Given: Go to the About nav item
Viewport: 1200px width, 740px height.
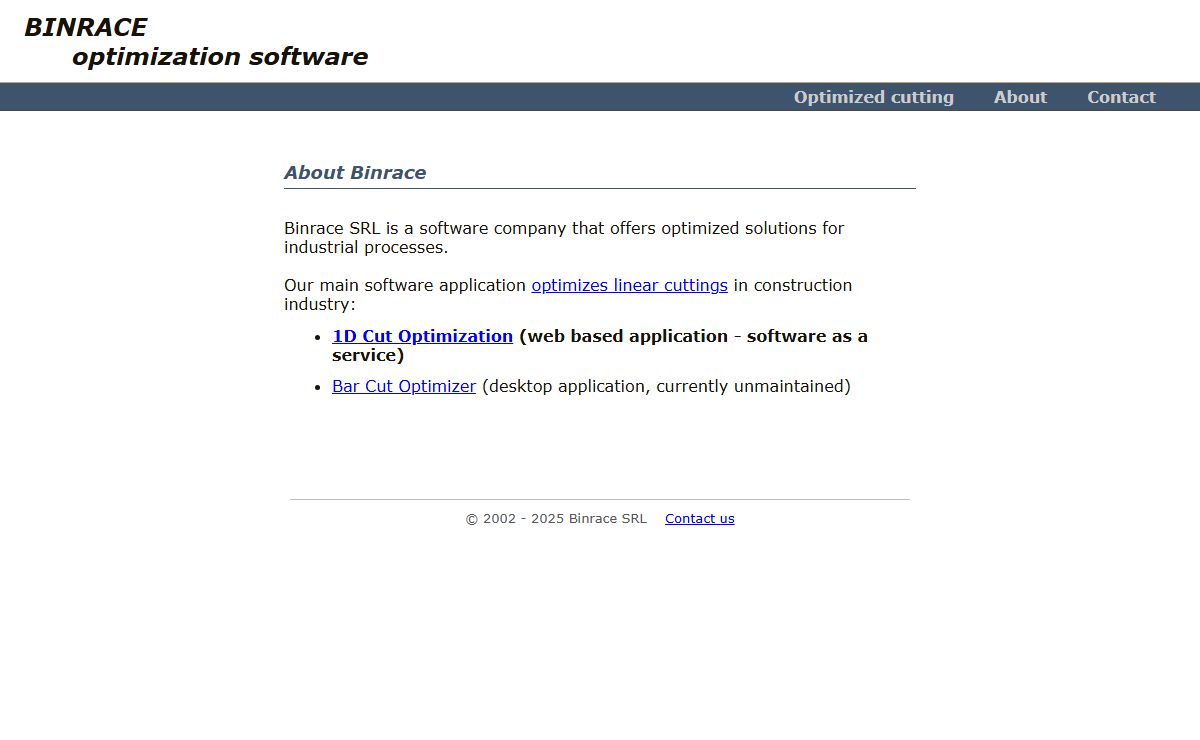Looking at the screenshot, I should (x=1020, y=97).
